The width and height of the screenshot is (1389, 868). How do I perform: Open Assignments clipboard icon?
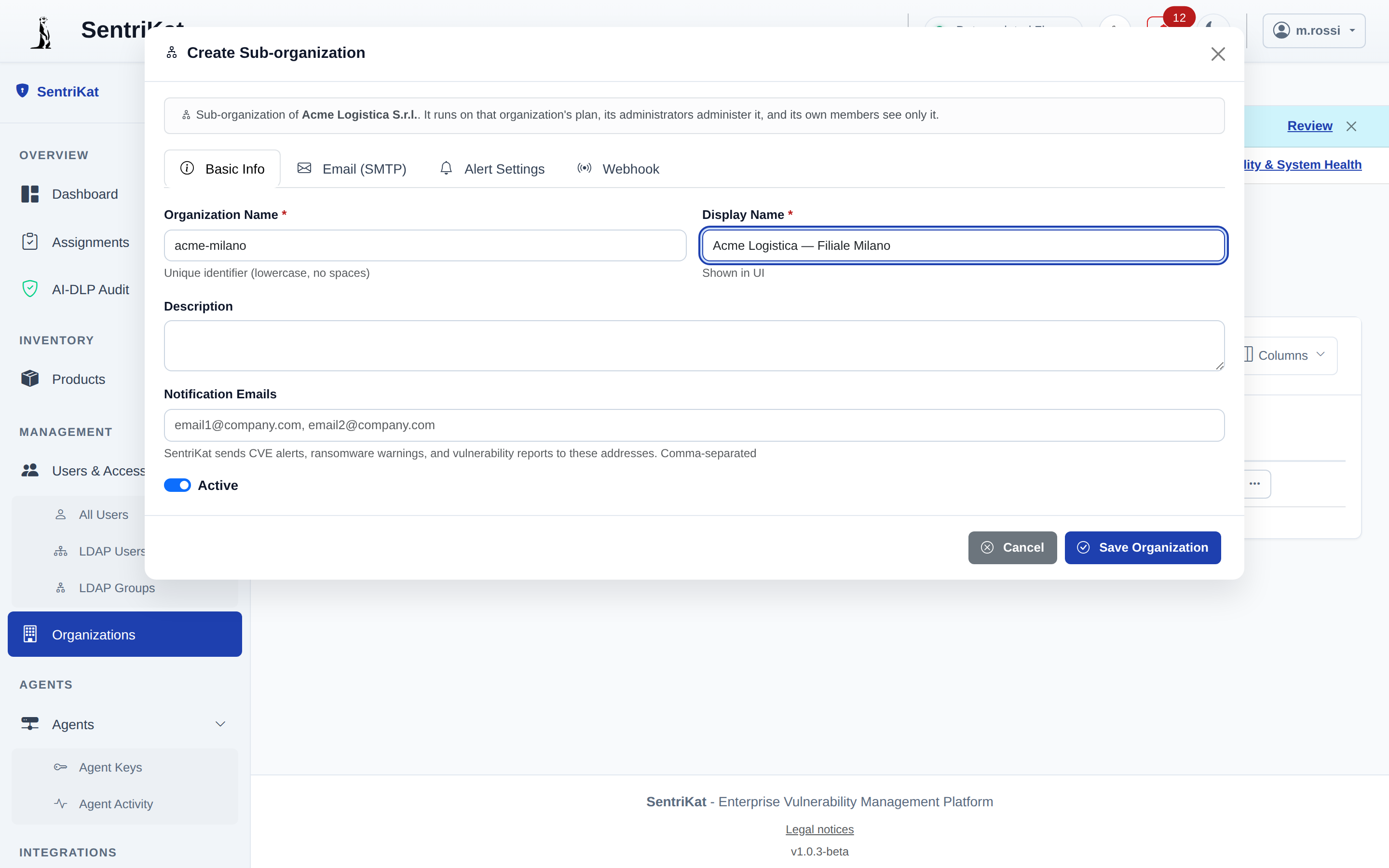[30, 242]
